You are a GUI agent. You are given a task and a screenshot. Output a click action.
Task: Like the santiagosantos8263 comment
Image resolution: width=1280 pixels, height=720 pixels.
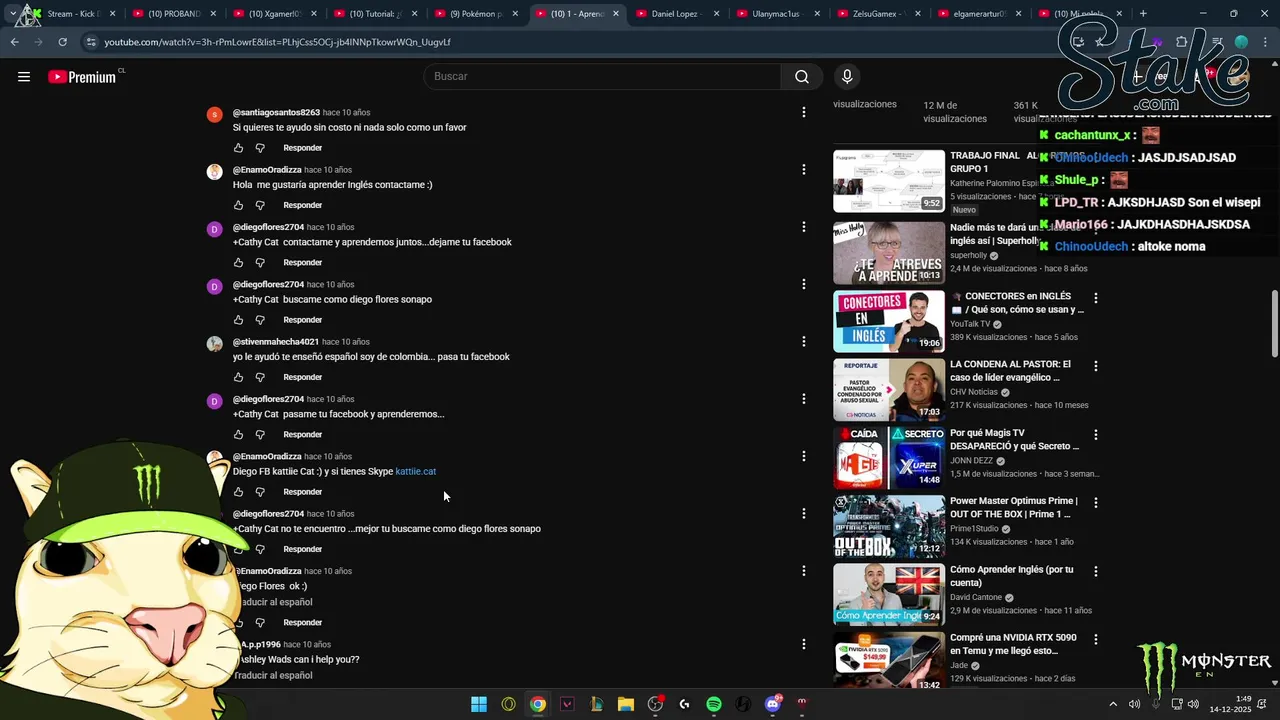[x=238, y=148]
